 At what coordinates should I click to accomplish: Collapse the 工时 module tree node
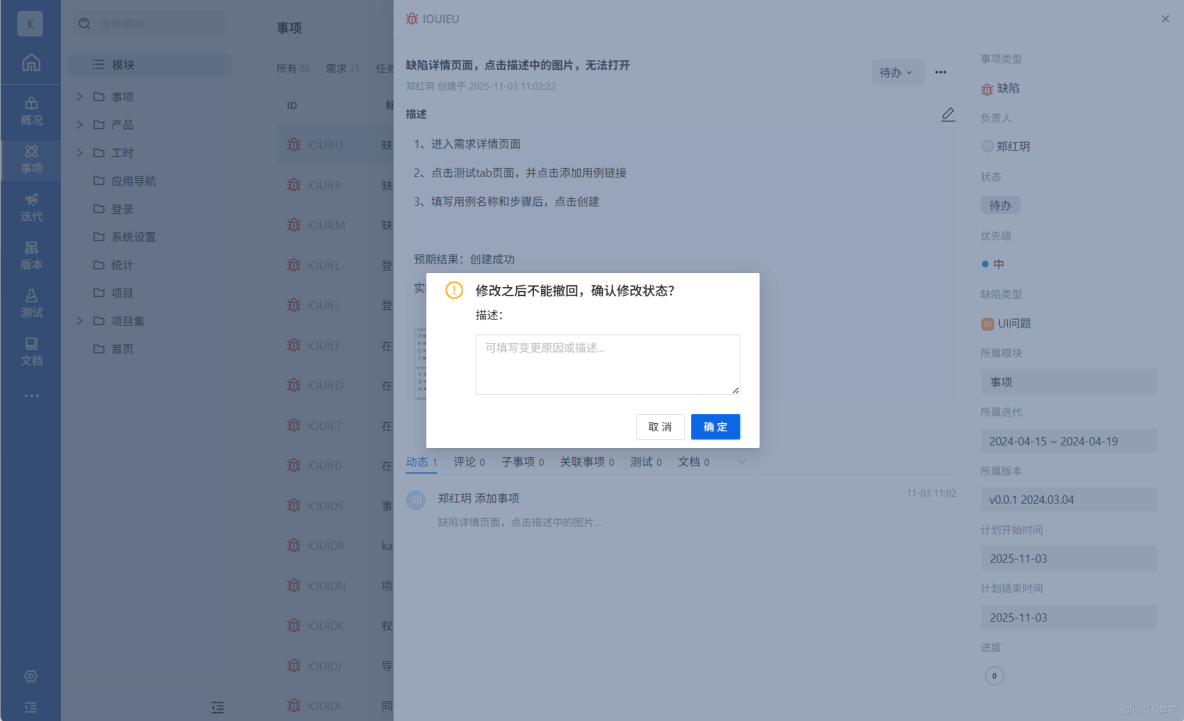(79, 152)
